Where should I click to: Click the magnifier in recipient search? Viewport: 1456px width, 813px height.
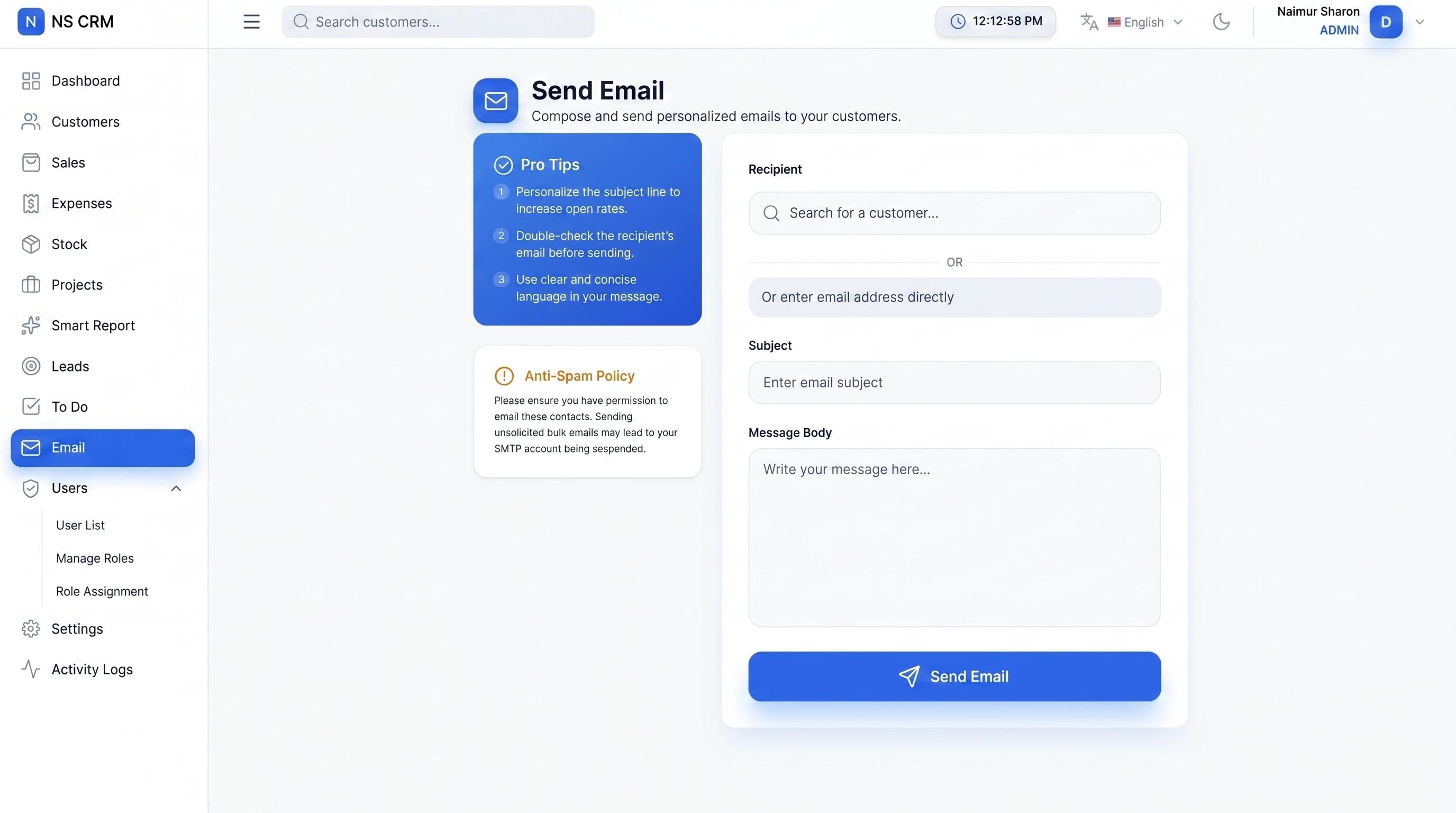coord(771,213)
